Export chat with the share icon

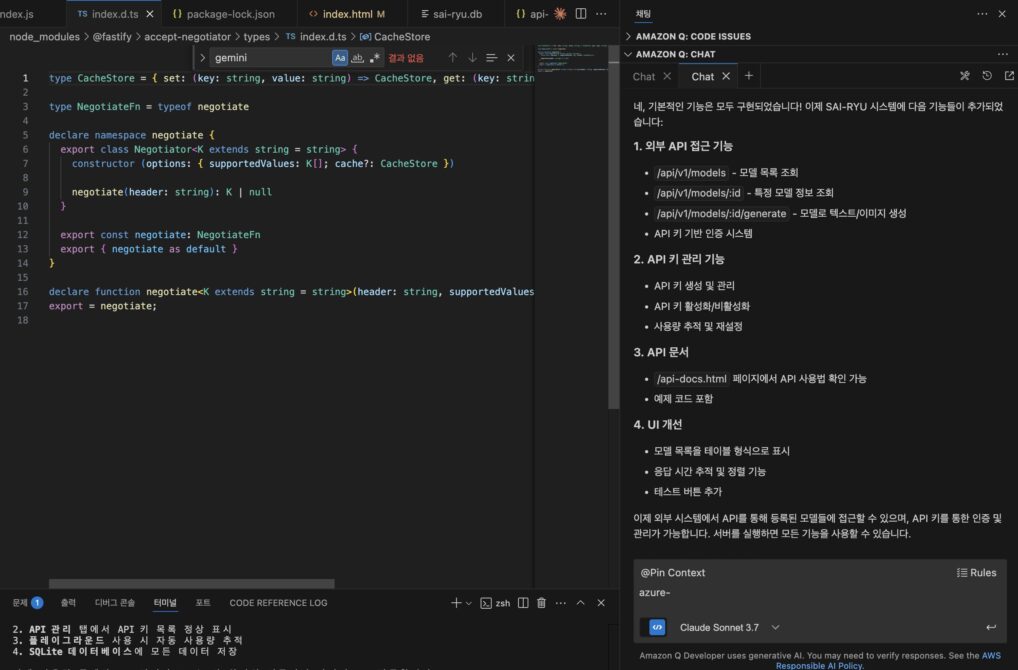(x=1009, y=76)
